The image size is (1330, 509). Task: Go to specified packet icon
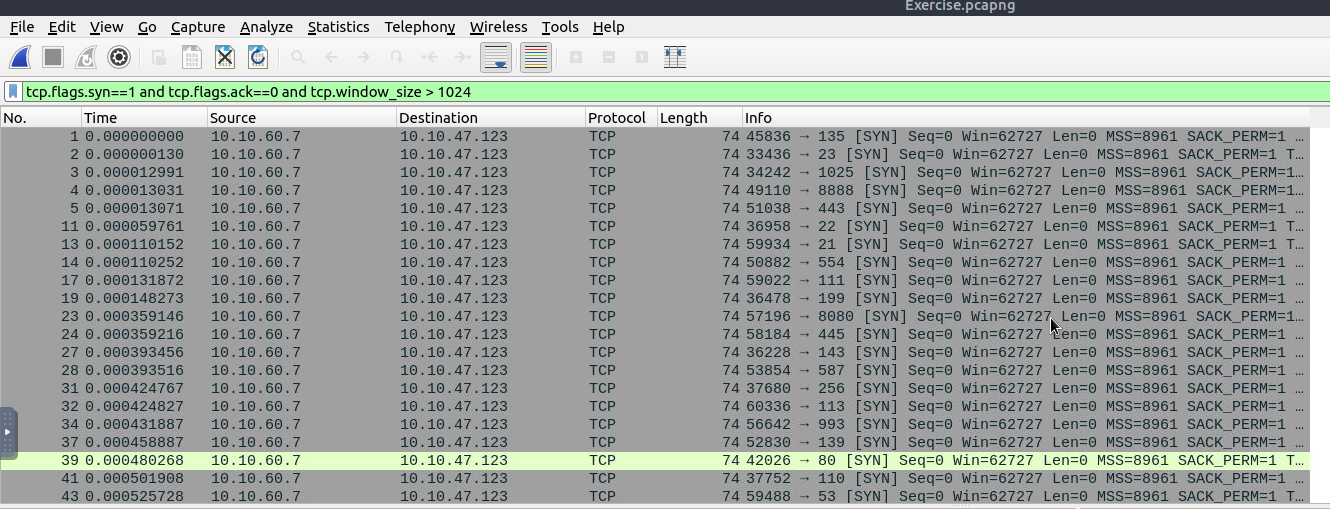click(397, 58)
